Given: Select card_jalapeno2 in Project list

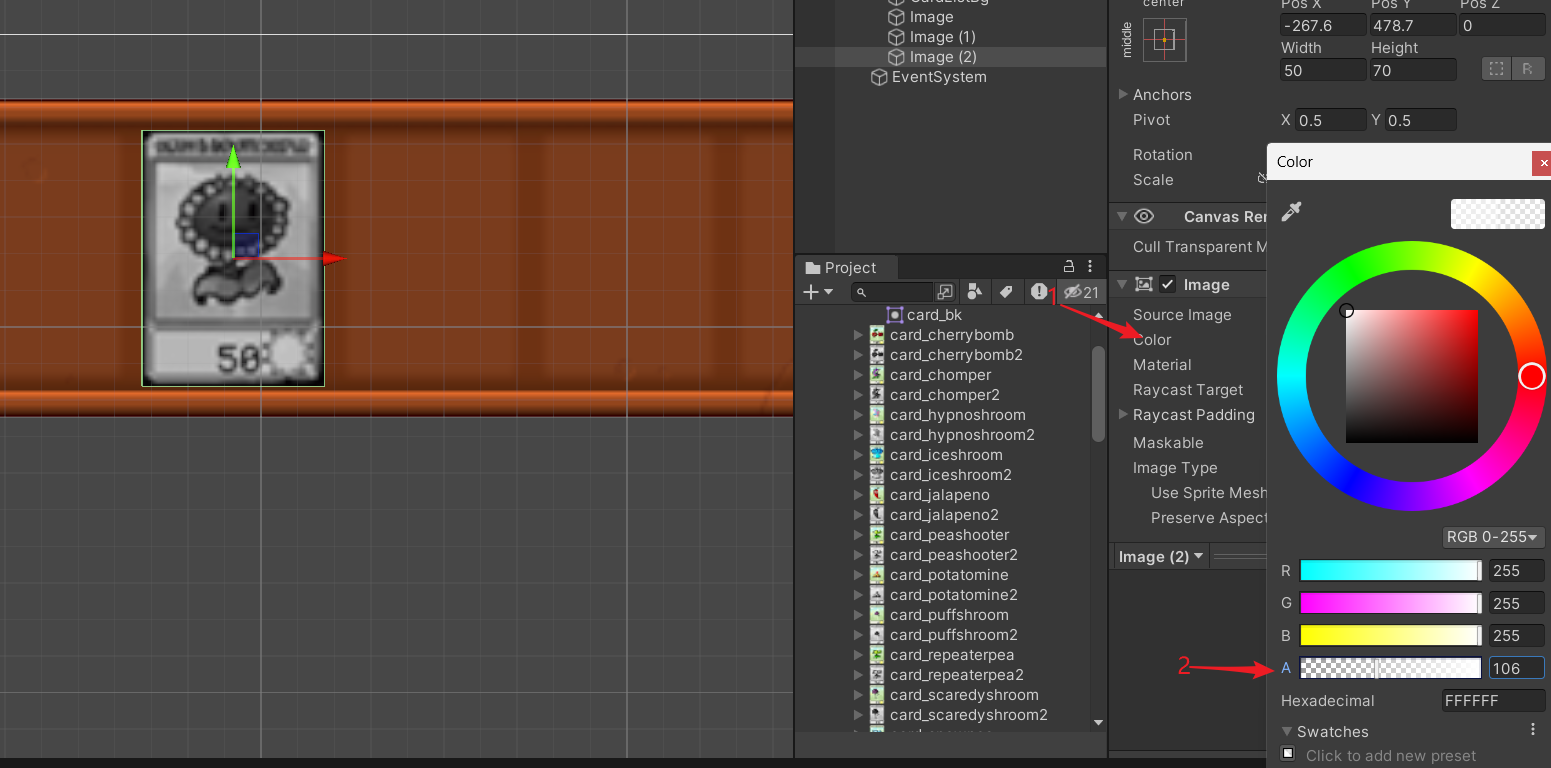Looking at the screenshot, I should click(x=944, y=515).
